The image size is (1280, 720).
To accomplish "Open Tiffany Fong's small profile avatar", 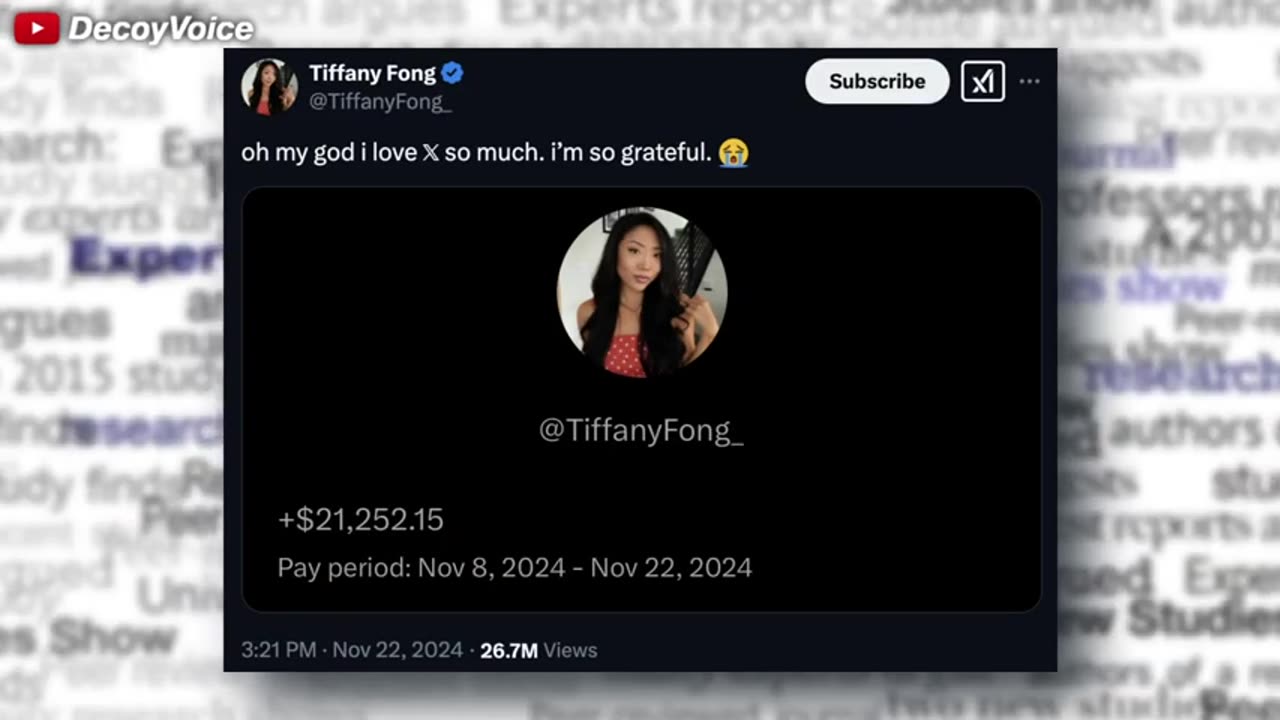I will tap(269, 86).
